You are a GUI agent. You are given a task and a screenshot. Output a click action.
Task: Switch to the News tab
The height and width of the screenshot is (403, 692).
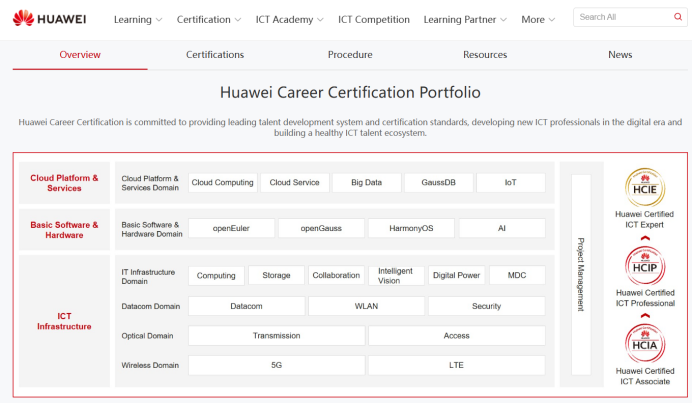[620, 55]
